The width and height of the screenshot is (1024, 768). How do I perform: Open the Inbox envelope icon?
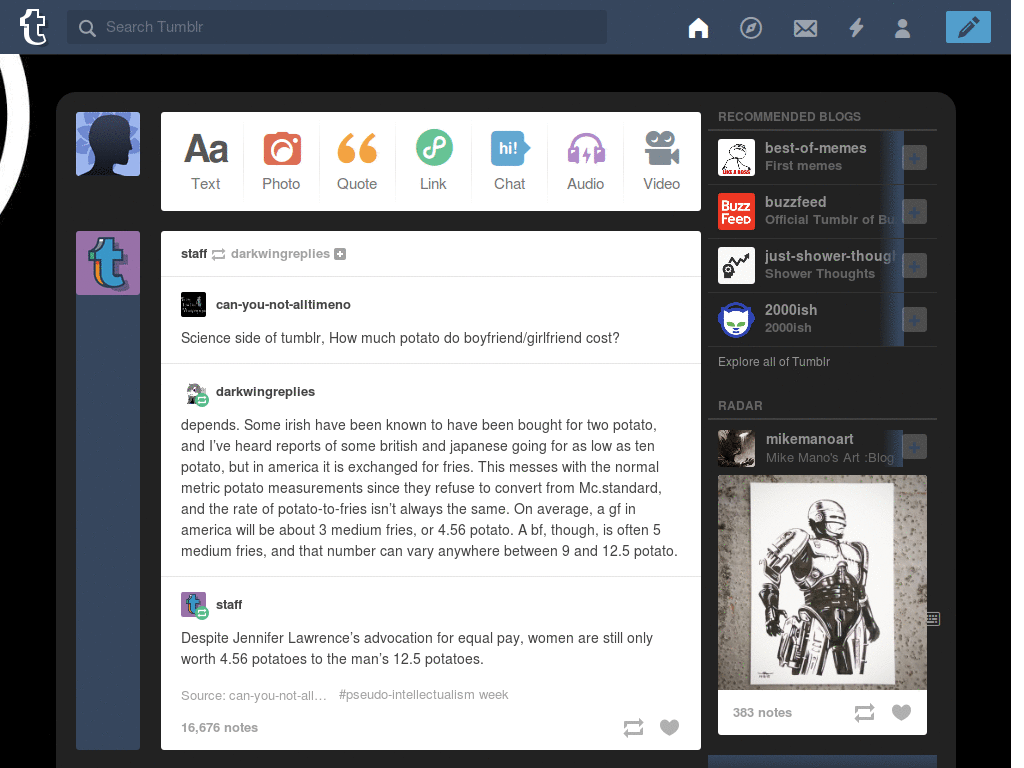click(x=805, y=28)
